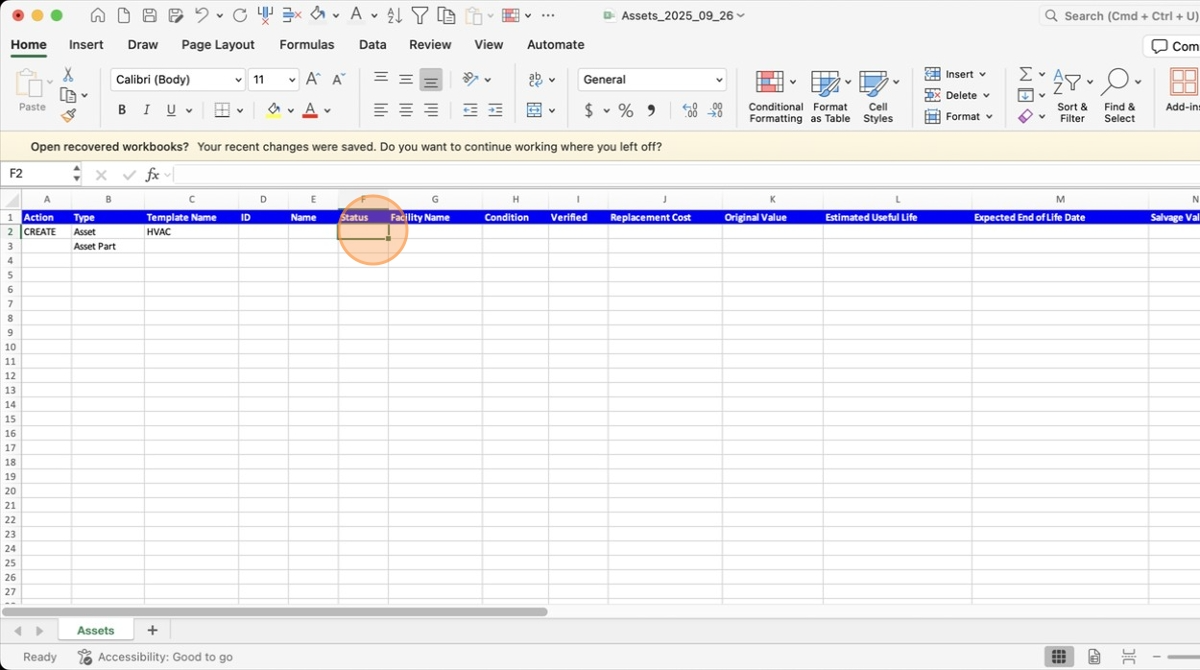Click the Increase Indent icon
The width and height of the screenshot is (1200, 670).
[x=495, y=110]
